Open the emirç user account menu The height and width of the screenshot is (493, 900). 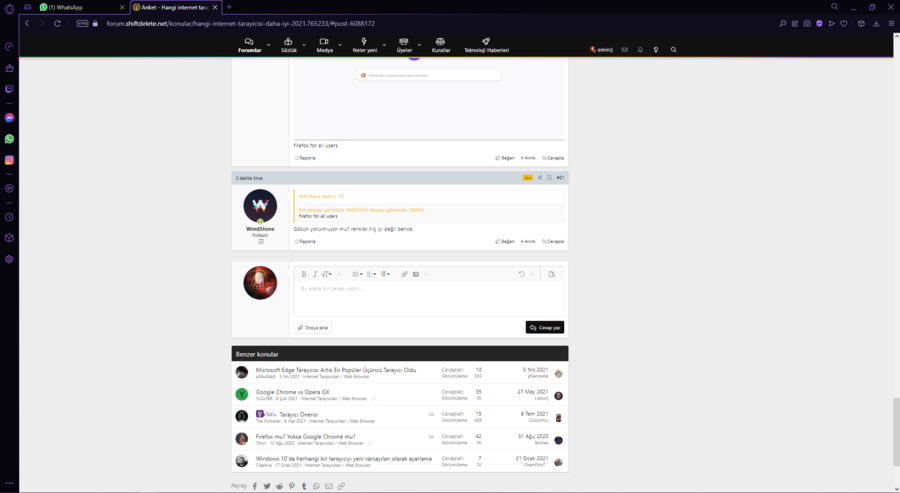tap(602, 50)
